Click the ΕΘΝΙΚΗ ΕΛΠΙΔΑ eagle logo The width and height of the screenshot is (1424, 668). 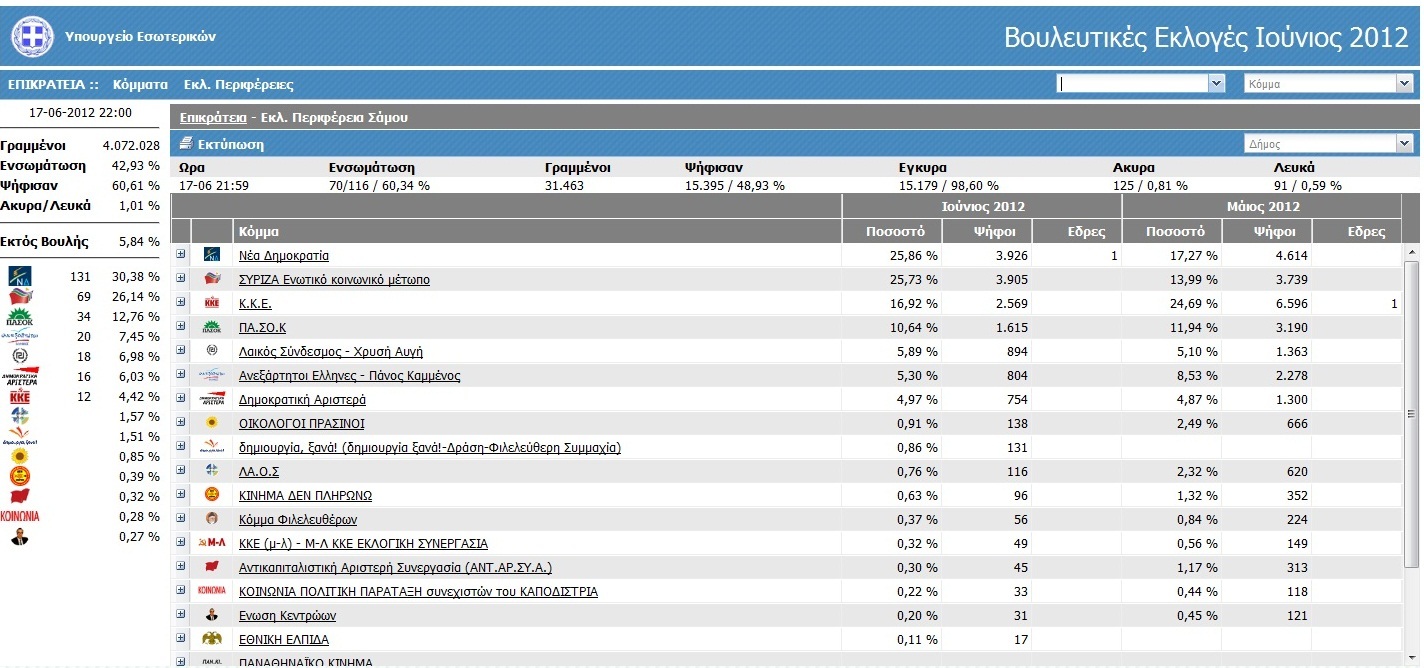coord(211,639)
